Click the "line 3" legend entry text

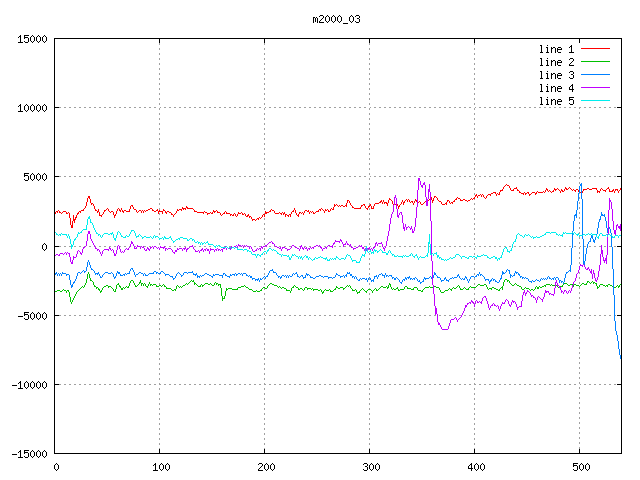click(556, 75)
